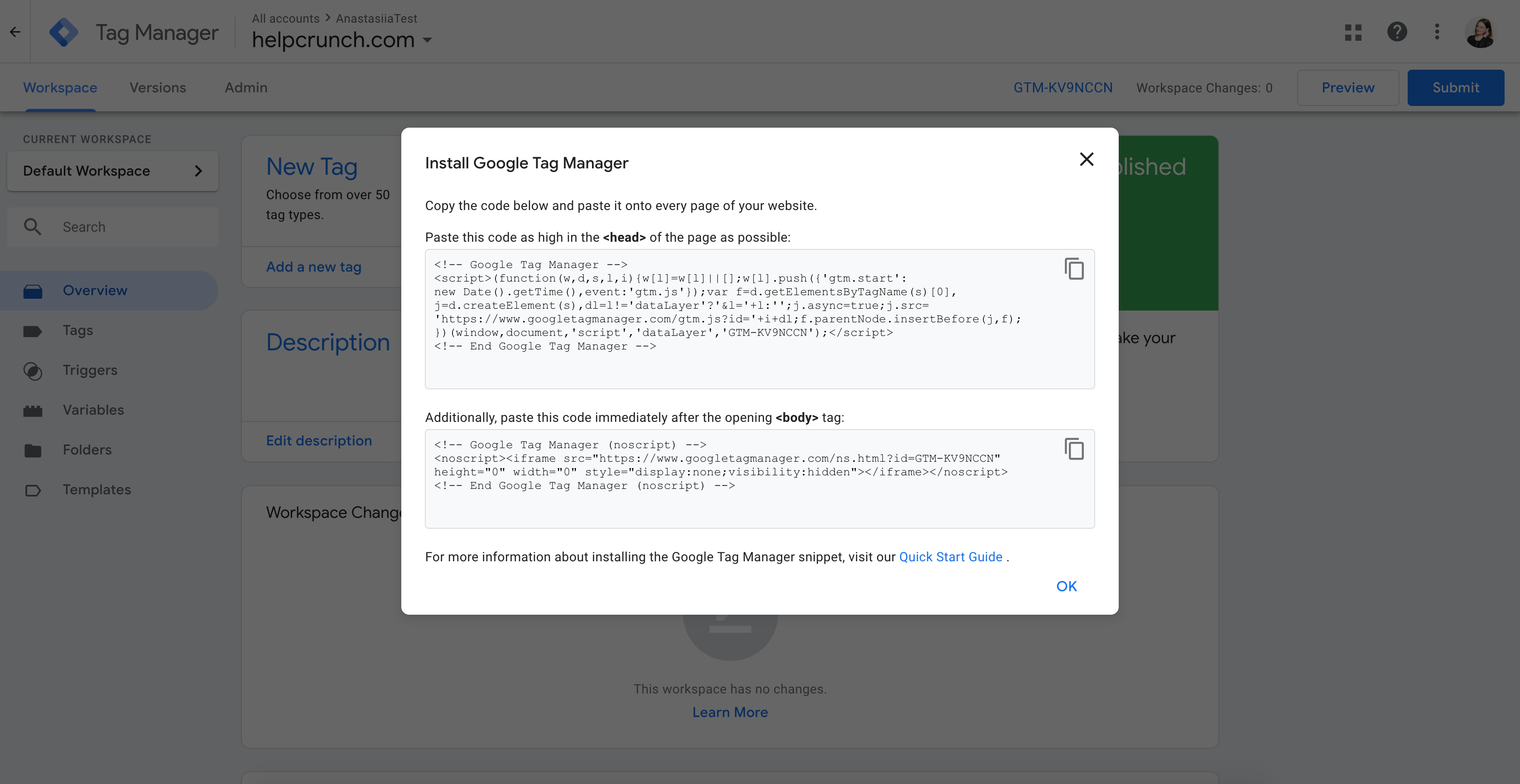
Task: Open the Triggers menu item
Action: (109, 370)
